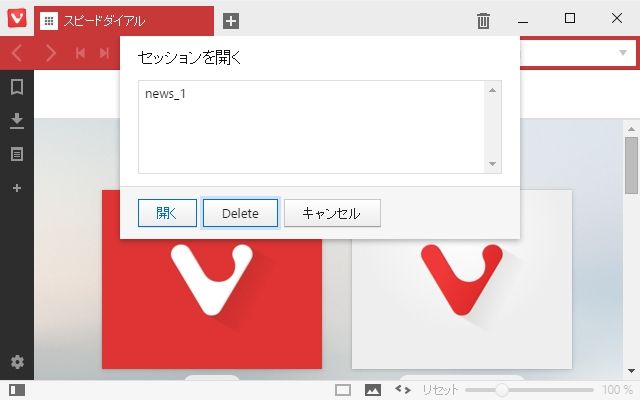Screen dimensions: 640x400
Task: Maximize the Vivaldi window
Action: coord(570,18)
